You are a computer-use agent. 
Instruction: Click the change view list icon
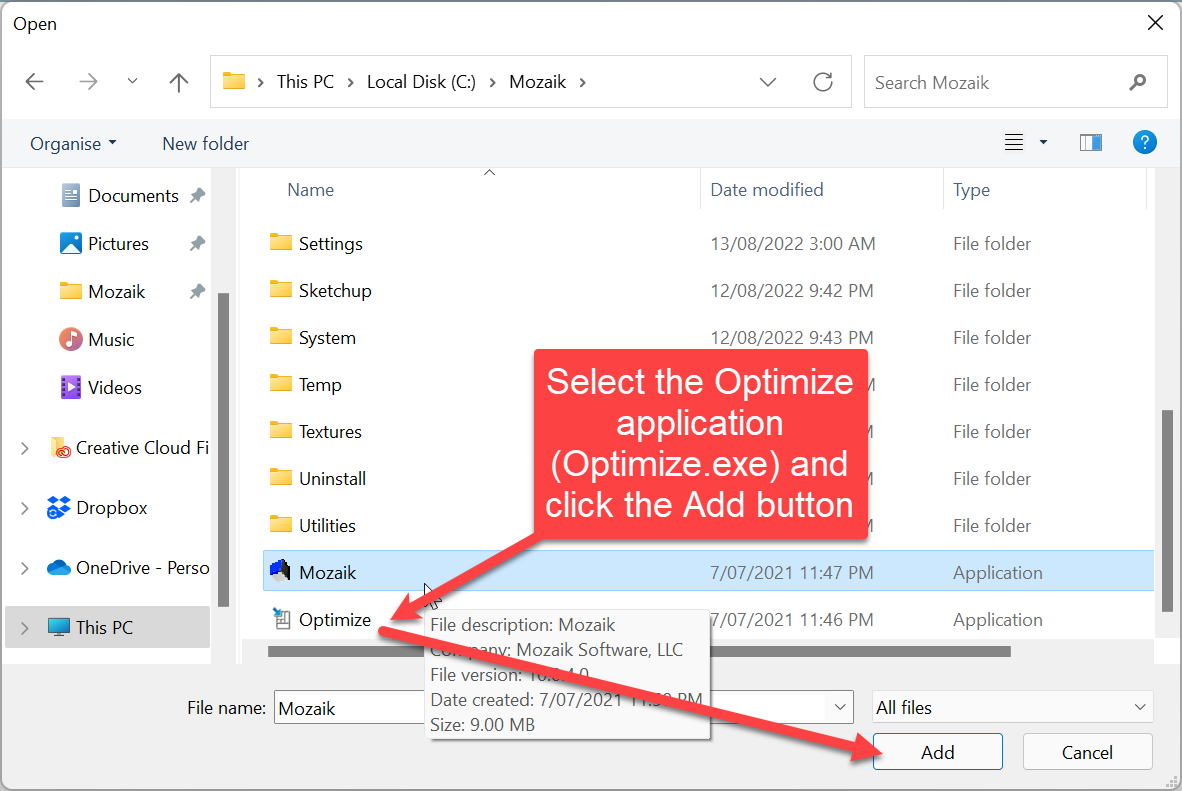coord(1014,143)
